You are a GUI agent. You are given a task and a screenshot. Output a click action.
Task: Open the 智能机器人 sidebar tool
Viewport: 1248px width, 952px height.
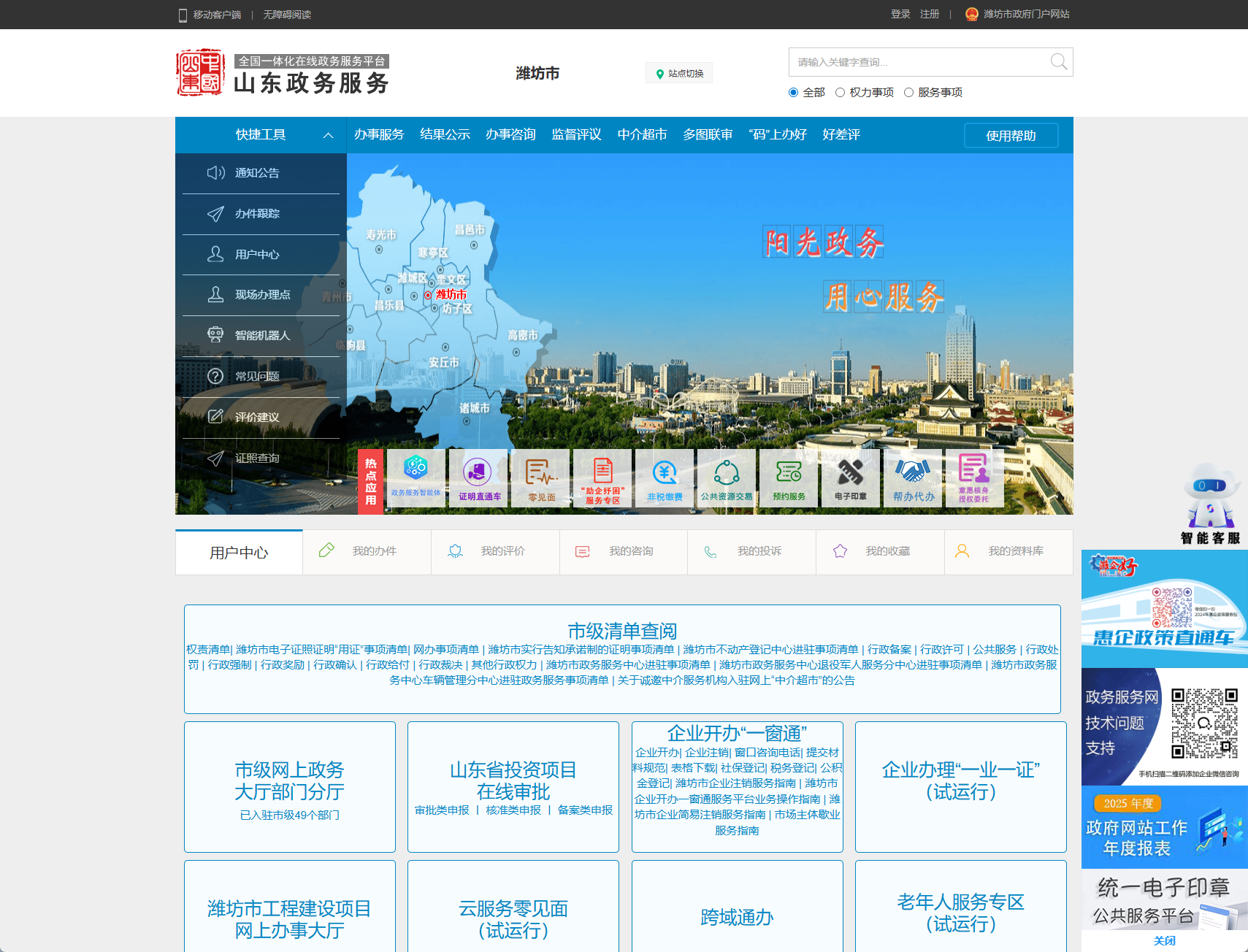(261, 336)
